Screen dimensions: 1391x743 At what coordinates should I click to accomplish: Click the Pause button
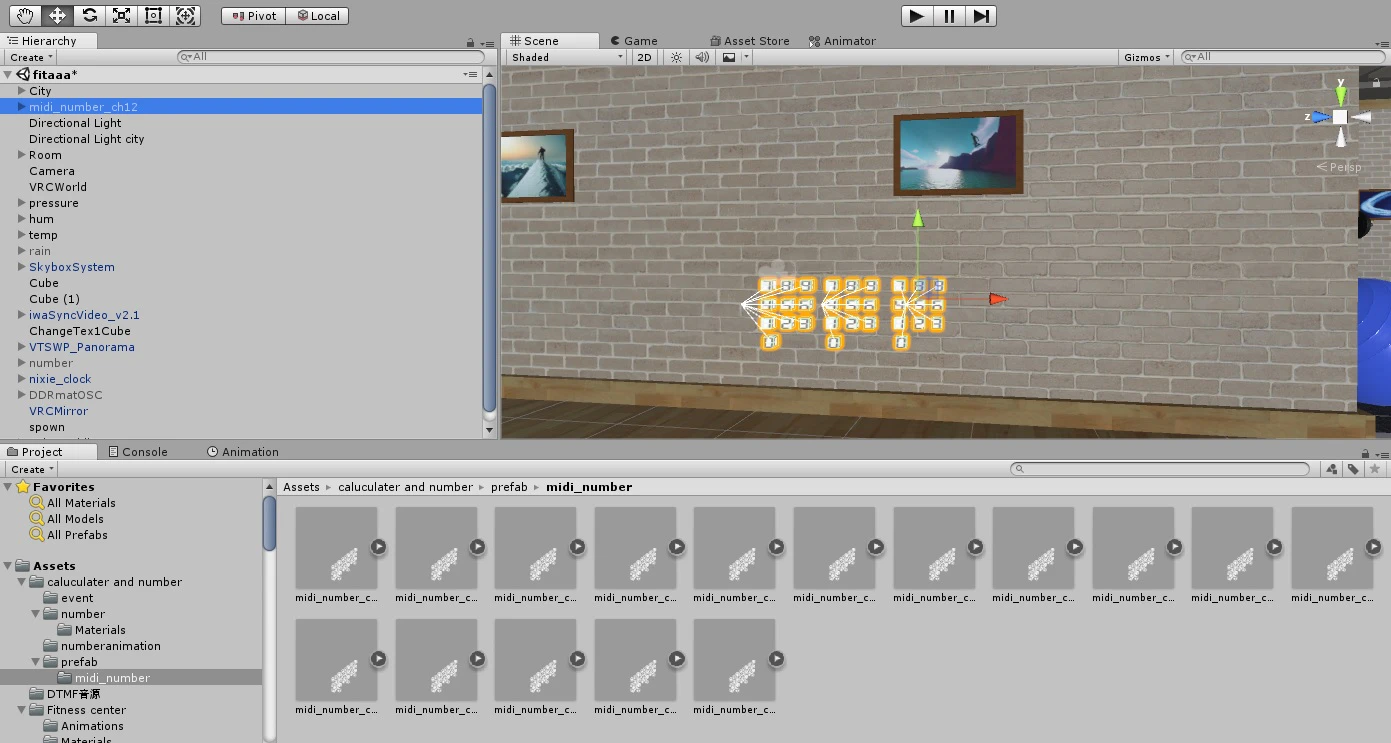[x=949, y=15]
